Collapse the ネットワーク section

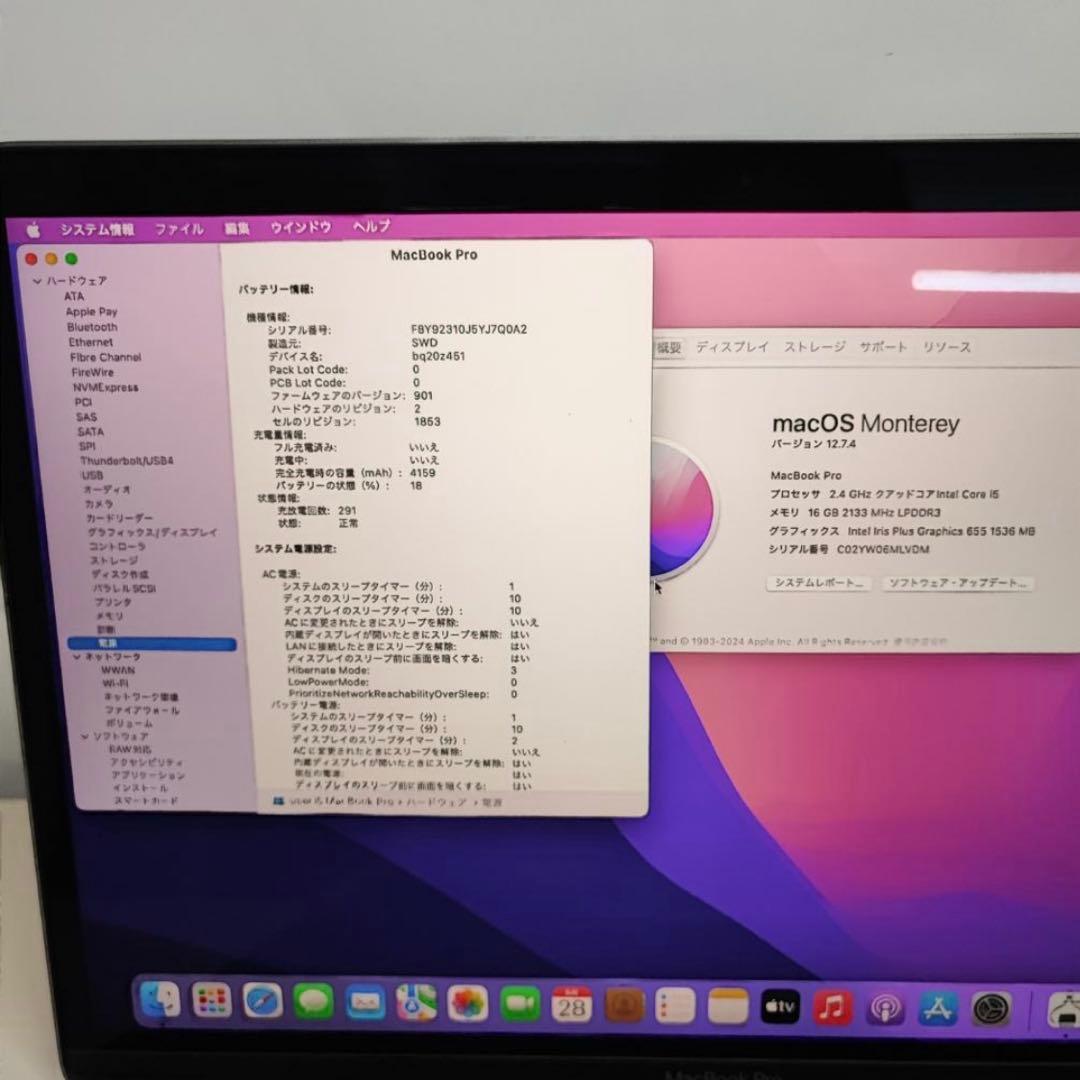pos(77,657)
